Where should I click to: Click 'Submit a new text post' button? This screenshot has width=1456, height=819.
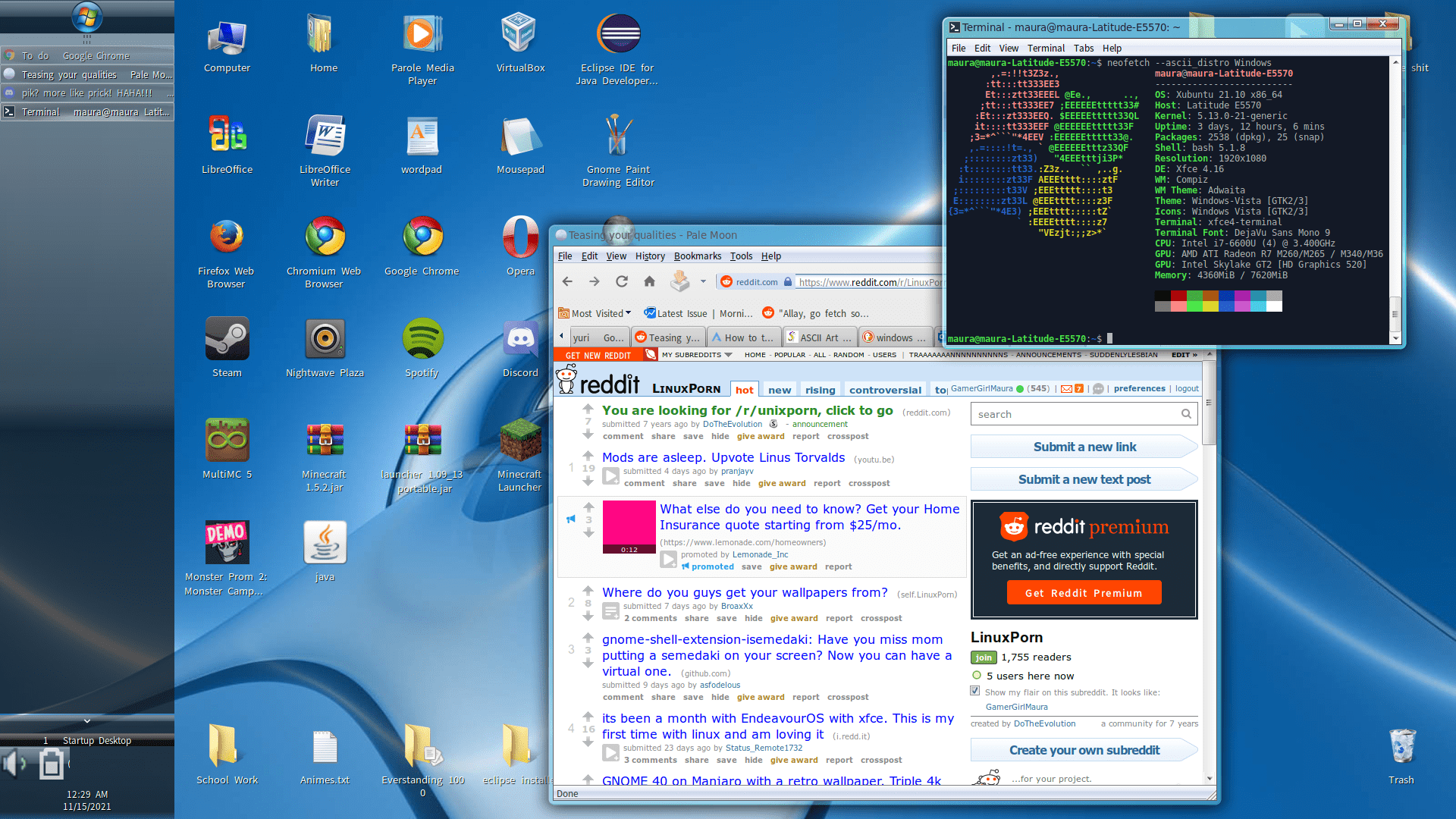[x=1084, y=479]
